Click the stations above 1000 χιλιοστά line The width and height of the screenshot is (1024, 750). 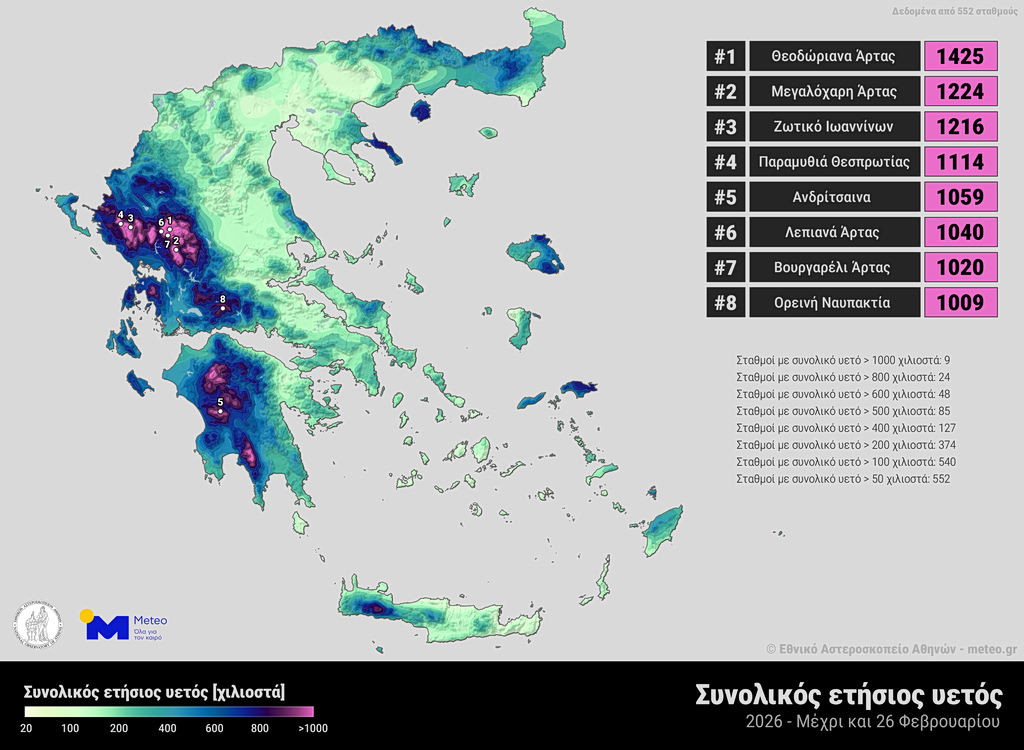tap(843, 359)
